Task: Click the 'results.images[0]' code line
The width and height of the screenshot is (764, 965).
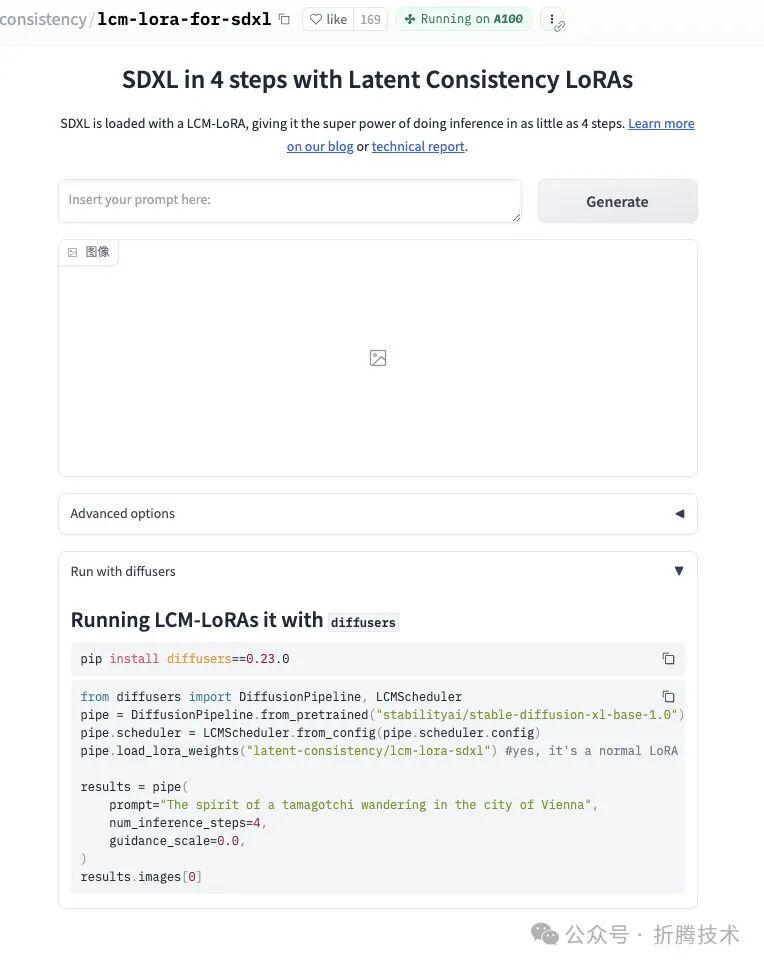Action: tap(141, 876)
